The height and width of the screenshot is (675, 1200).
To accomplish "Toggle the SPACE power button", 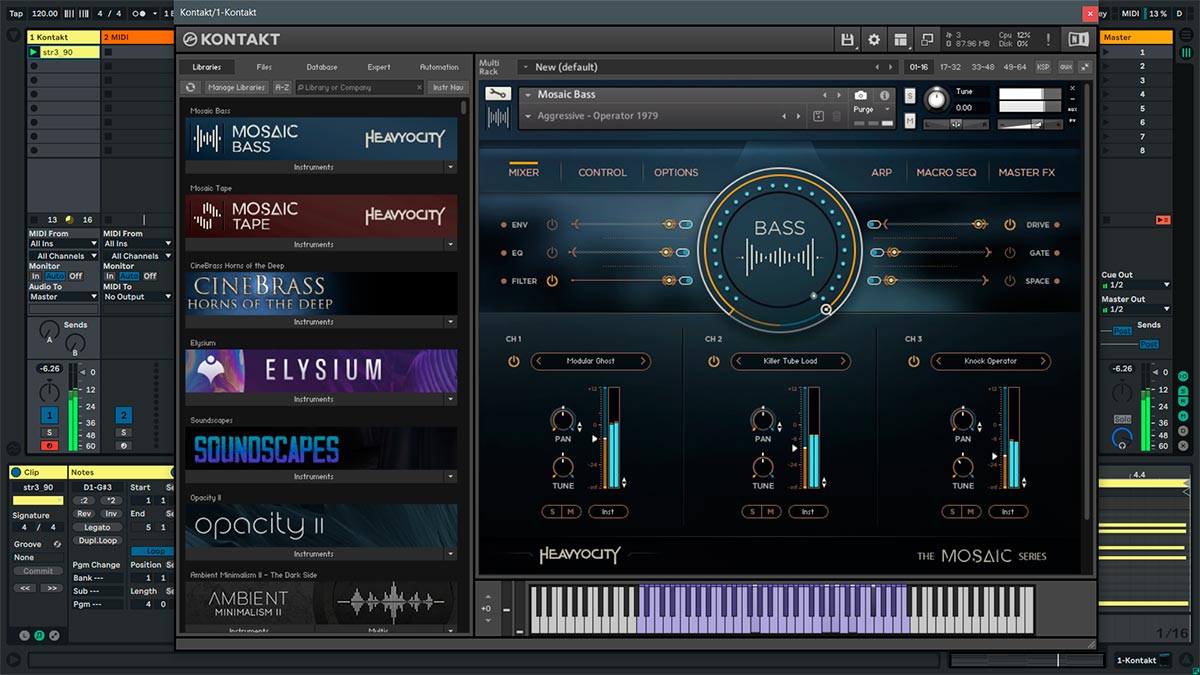I will (x=1010, y=281).
